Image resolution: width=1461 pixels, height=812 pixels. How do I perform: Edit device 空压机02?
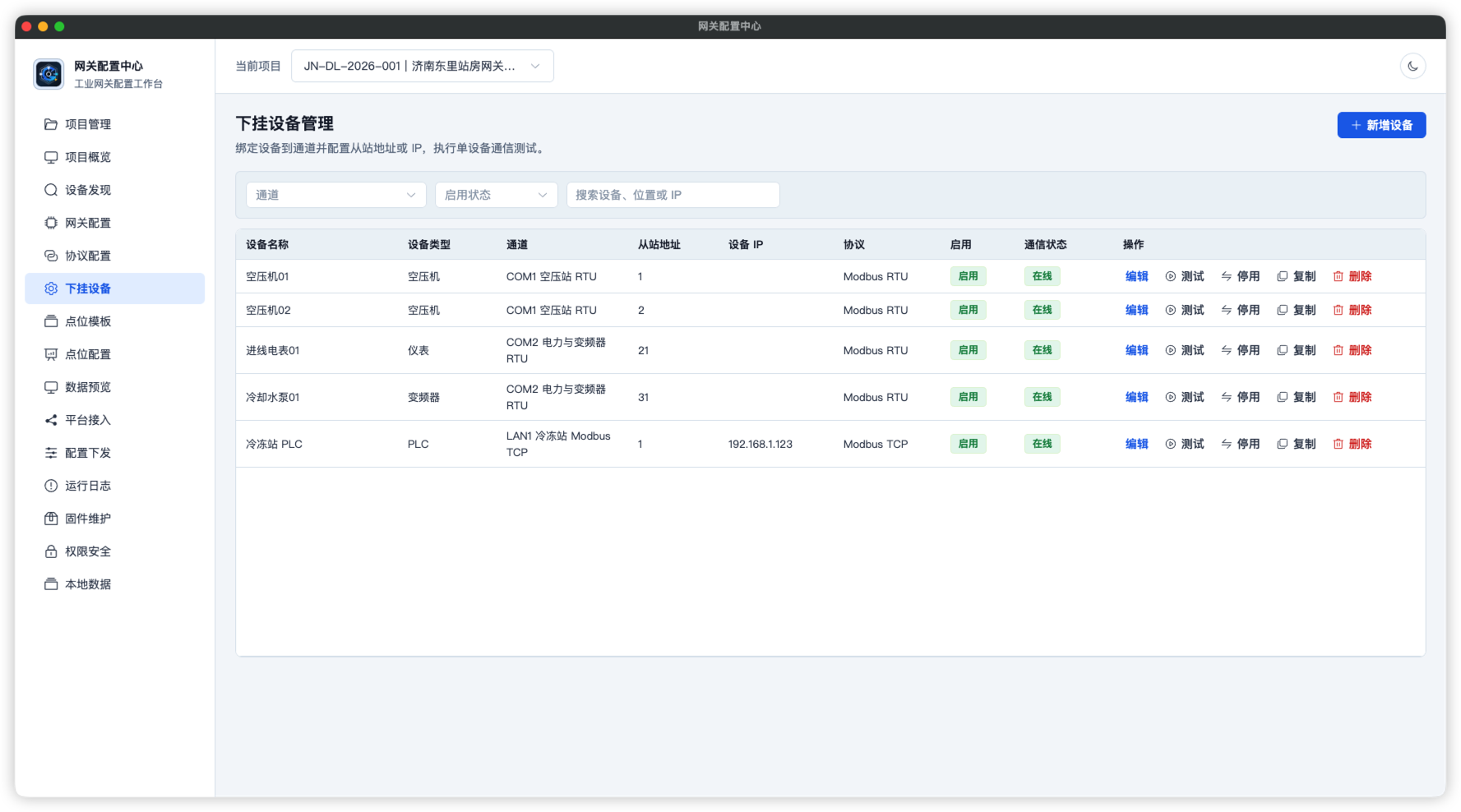(x=1136, y=310)
